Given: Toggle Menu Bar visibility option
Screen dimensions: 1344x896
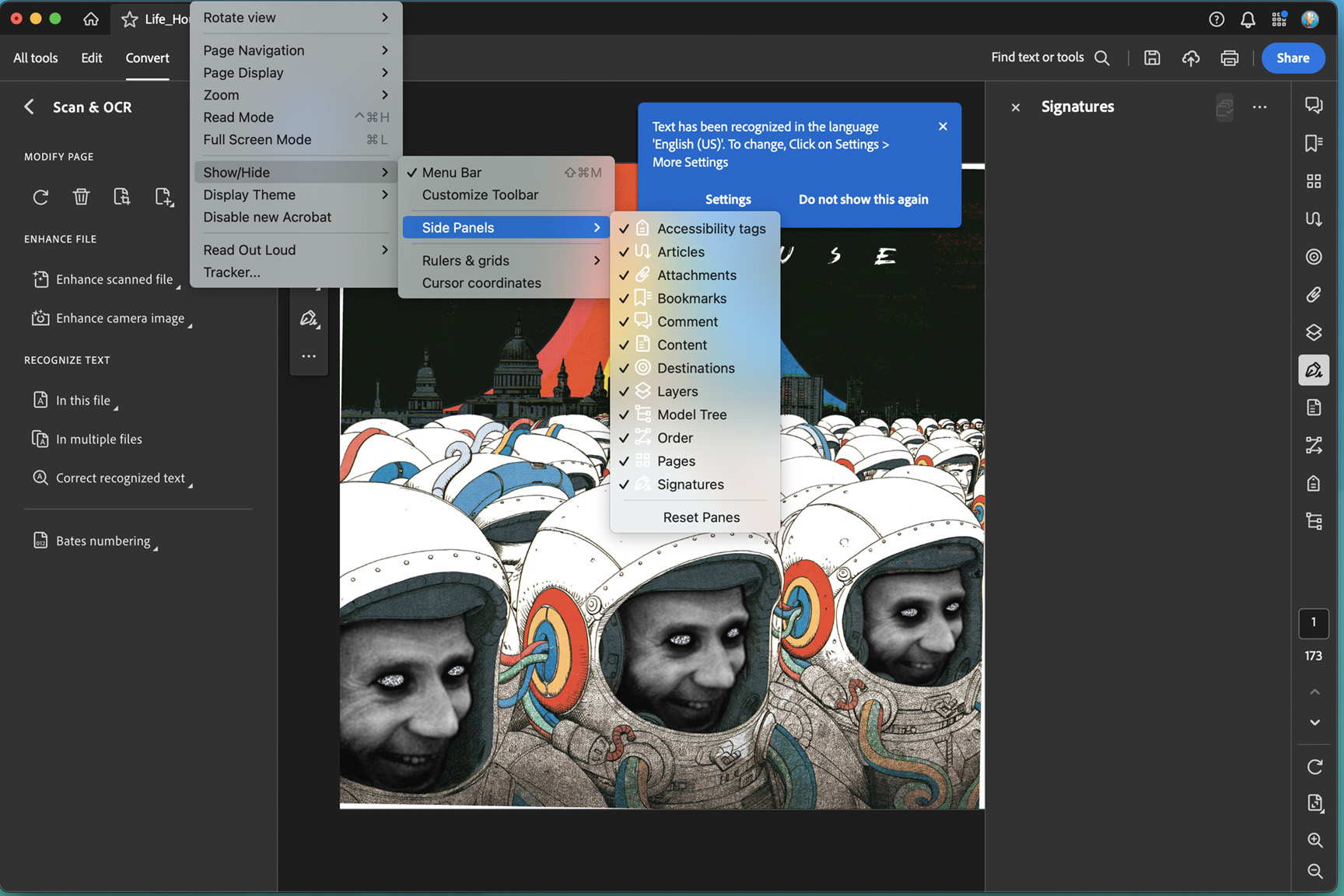Looking at the screenshot, I should (x=452, y=173).
